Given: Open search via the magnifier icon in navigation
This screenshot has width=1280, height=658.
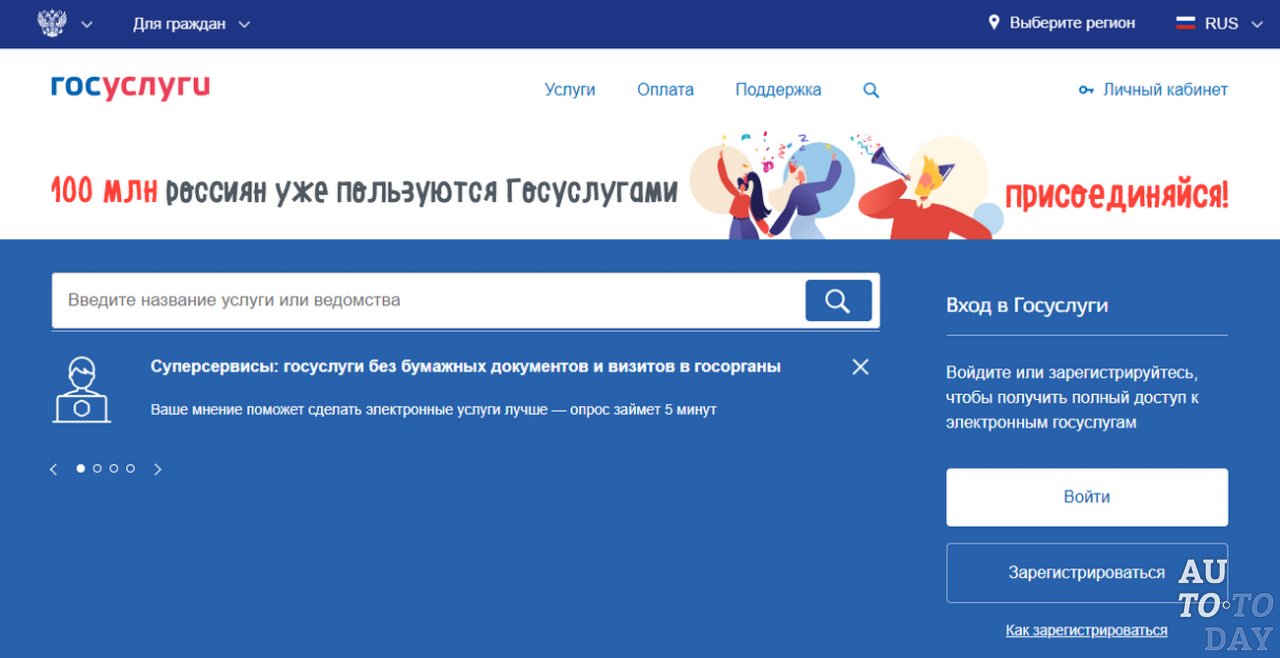Looking at the screenshot, I should [x=870, y=89].
